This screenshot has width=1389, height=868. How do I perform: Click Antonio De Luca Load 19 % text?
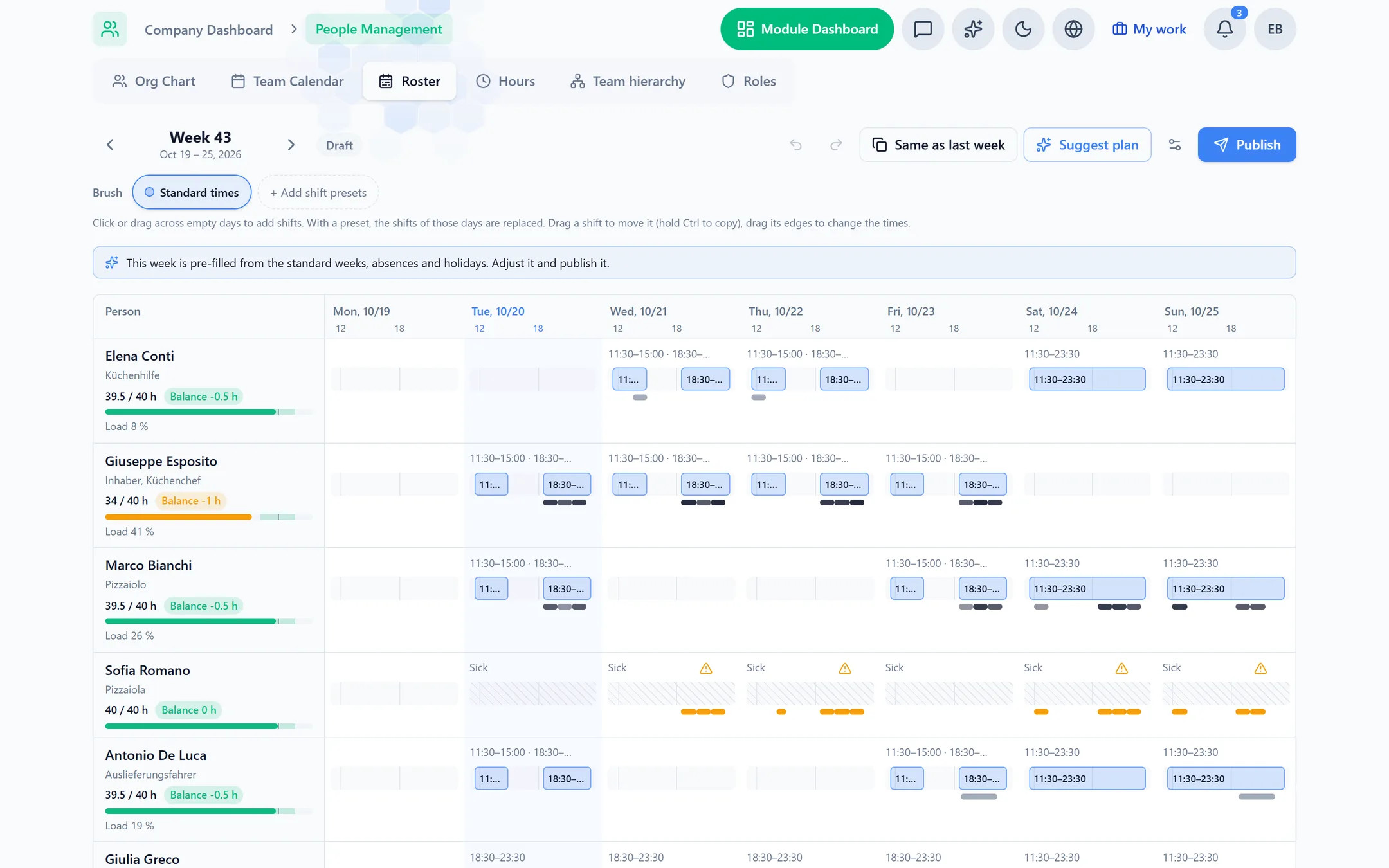(129, 826)
